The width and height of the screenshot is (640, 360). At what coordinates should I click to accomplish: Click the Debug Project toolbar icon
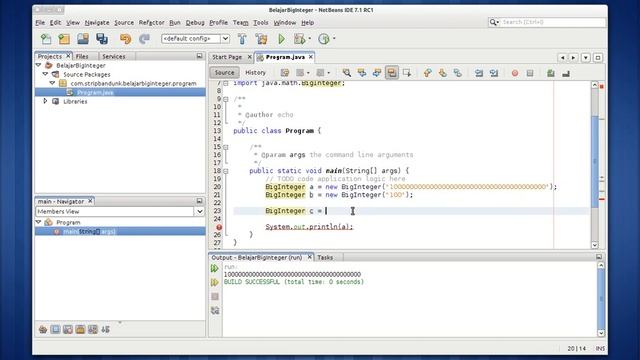pos(299,39)
